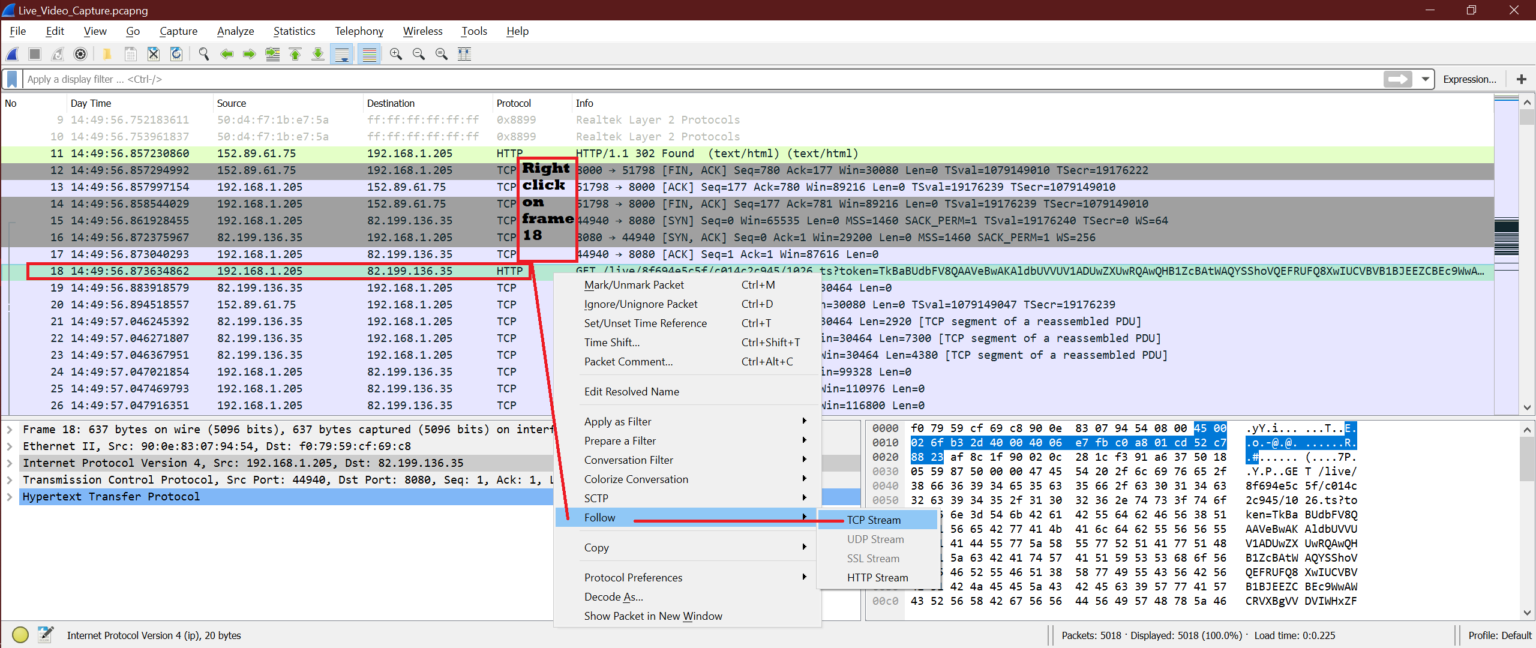This screenshot has width=1536, height=648.
Task: Click the Expert Information circle in status bar
Action: (19, 634)
